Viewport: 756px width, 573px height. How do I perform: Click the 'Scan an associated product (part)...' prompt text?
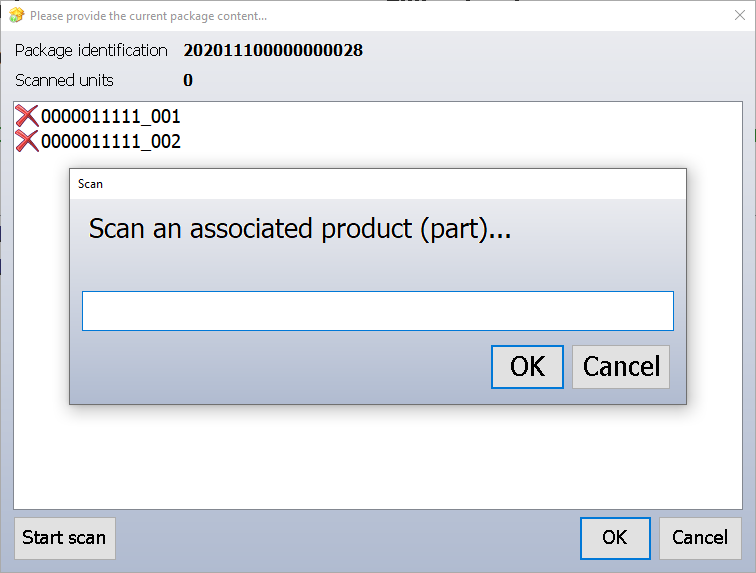[300, 229]
